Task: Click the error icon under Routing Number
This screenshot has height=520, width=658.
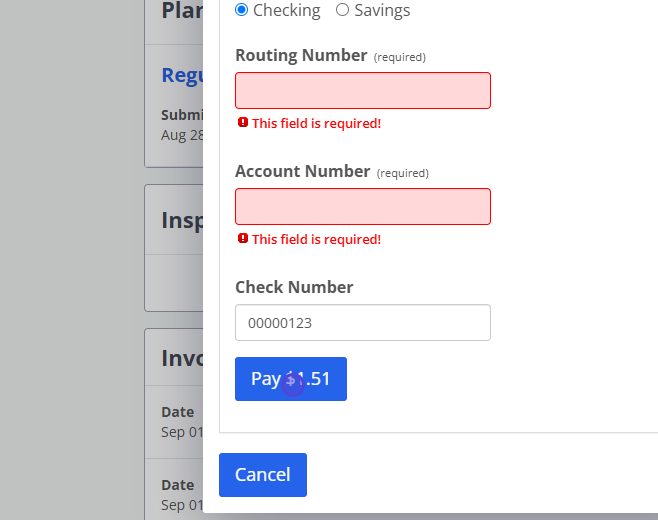Action: pyautogui.click(x=243, y=122)
